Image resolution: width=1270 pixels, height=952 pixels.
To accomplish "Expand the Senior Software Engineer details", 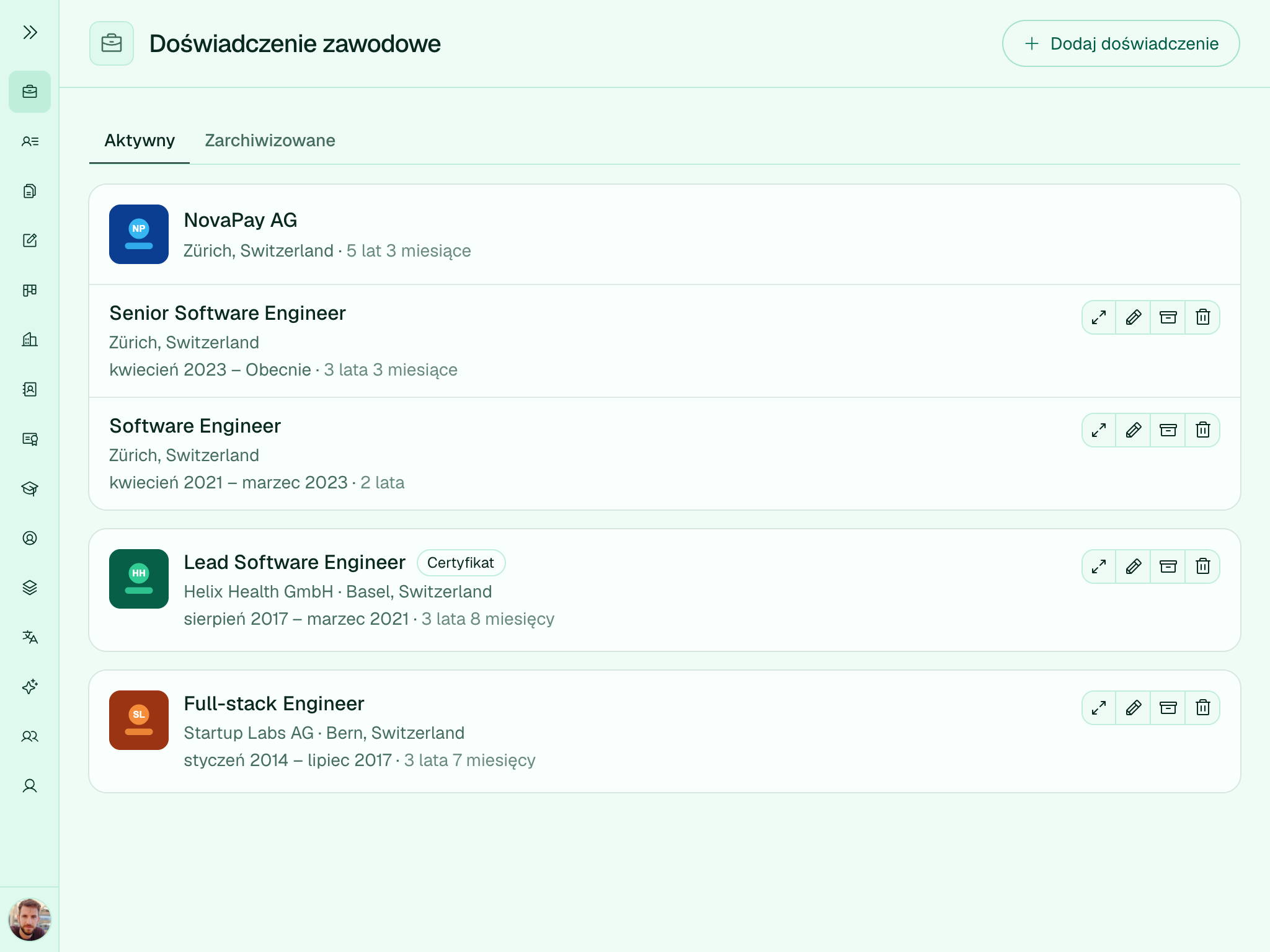I will (x=1099, y=317).
